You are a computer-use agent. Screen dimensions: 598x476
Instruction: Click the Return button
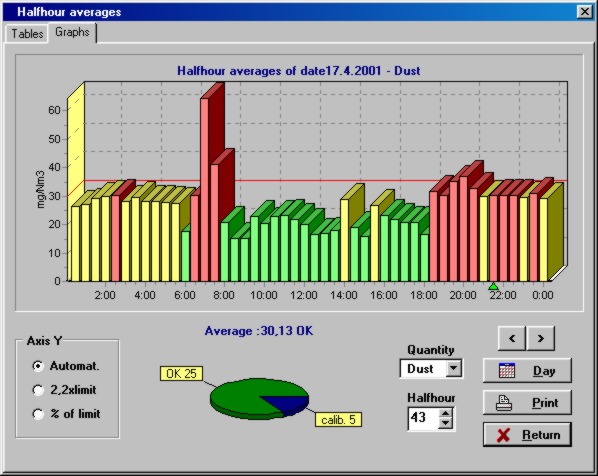[527, 434]
